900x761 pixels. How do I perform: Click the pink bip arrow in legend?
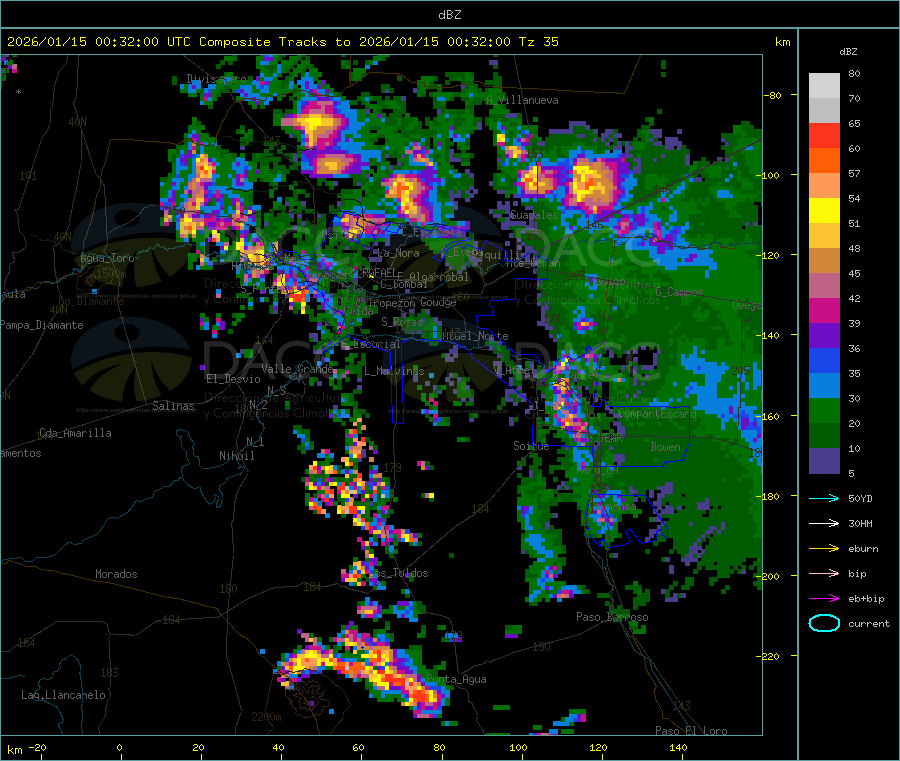coord(824,573)
